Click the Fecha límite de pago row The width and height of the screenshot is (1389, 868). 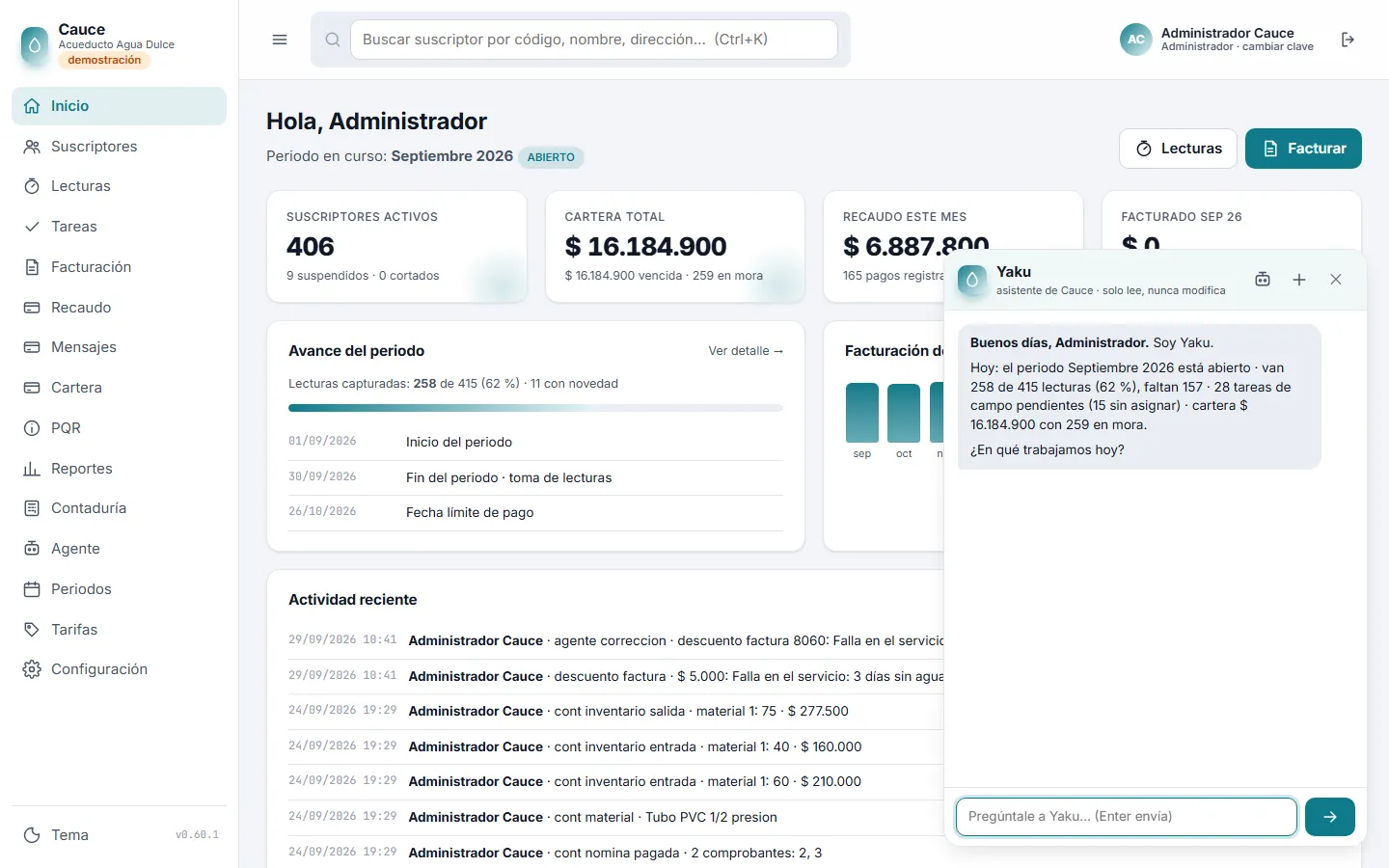point(535,513)
